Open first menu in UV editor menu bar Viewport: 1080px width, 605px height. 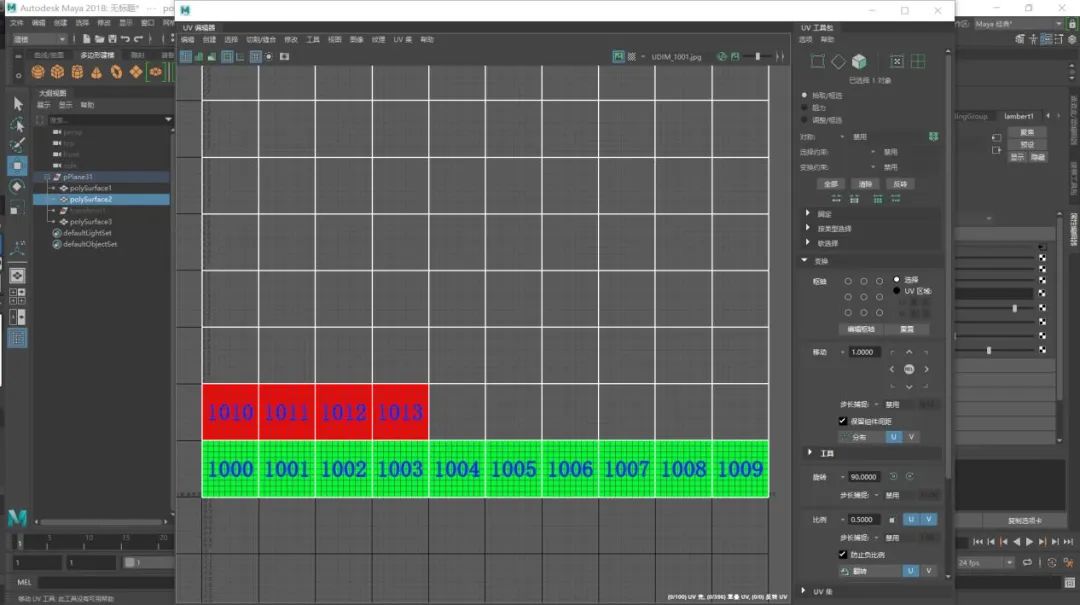[187, 40]
